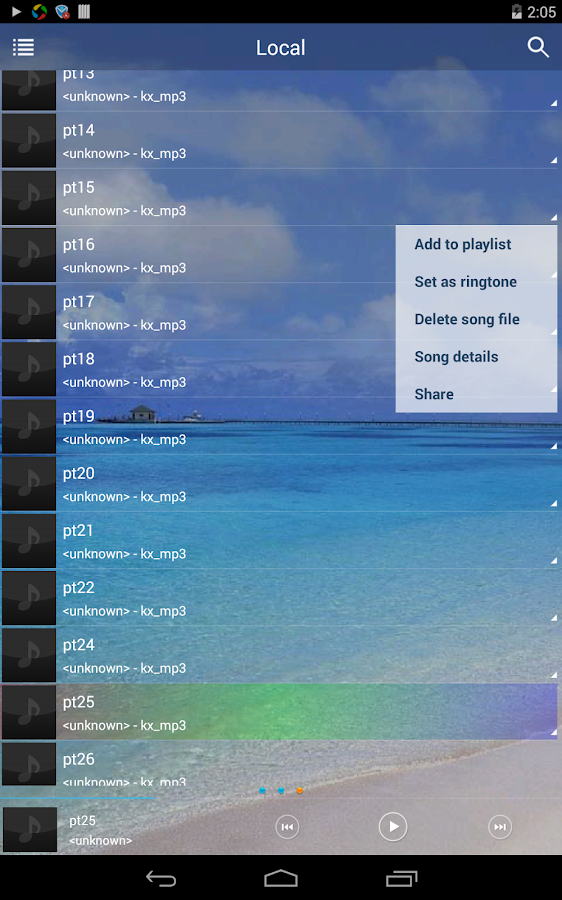The image size is (562, 900).
Task: Play song titled pt21
Action: pos(79,531)
